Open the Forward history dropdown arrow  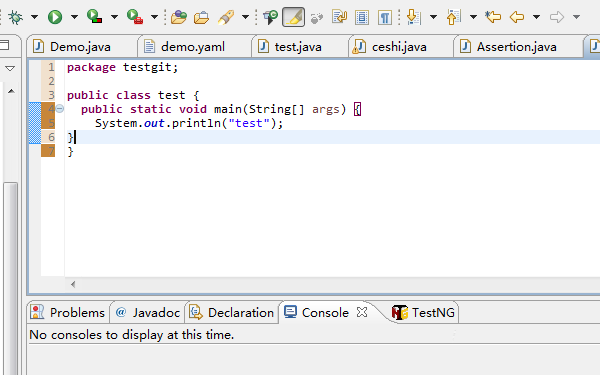(x=576, y=17)
